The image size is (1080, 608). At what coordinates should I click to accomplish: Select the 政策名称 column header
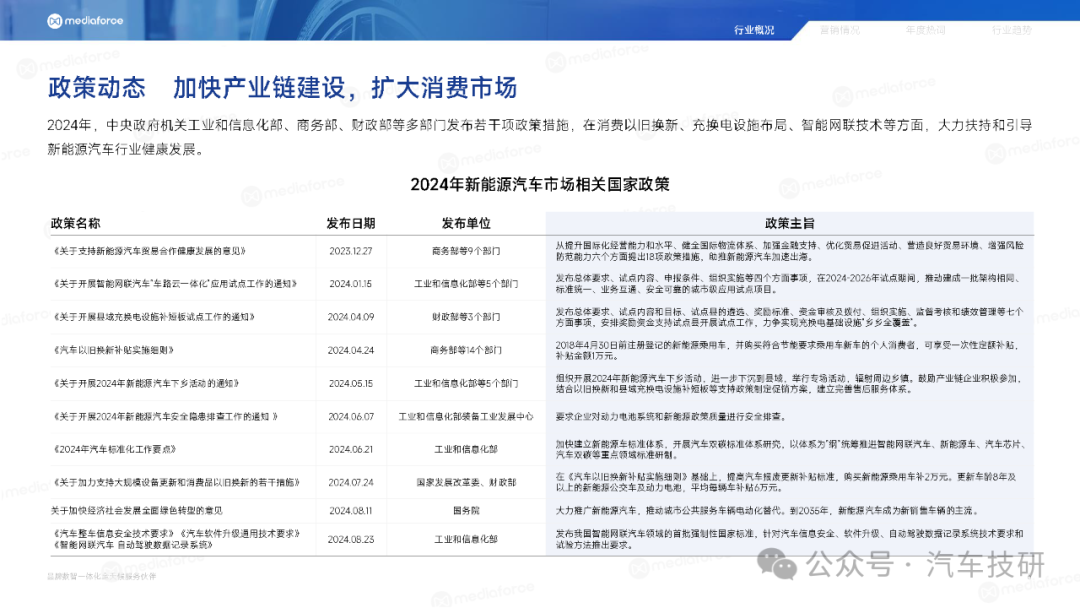click(75, 223)
